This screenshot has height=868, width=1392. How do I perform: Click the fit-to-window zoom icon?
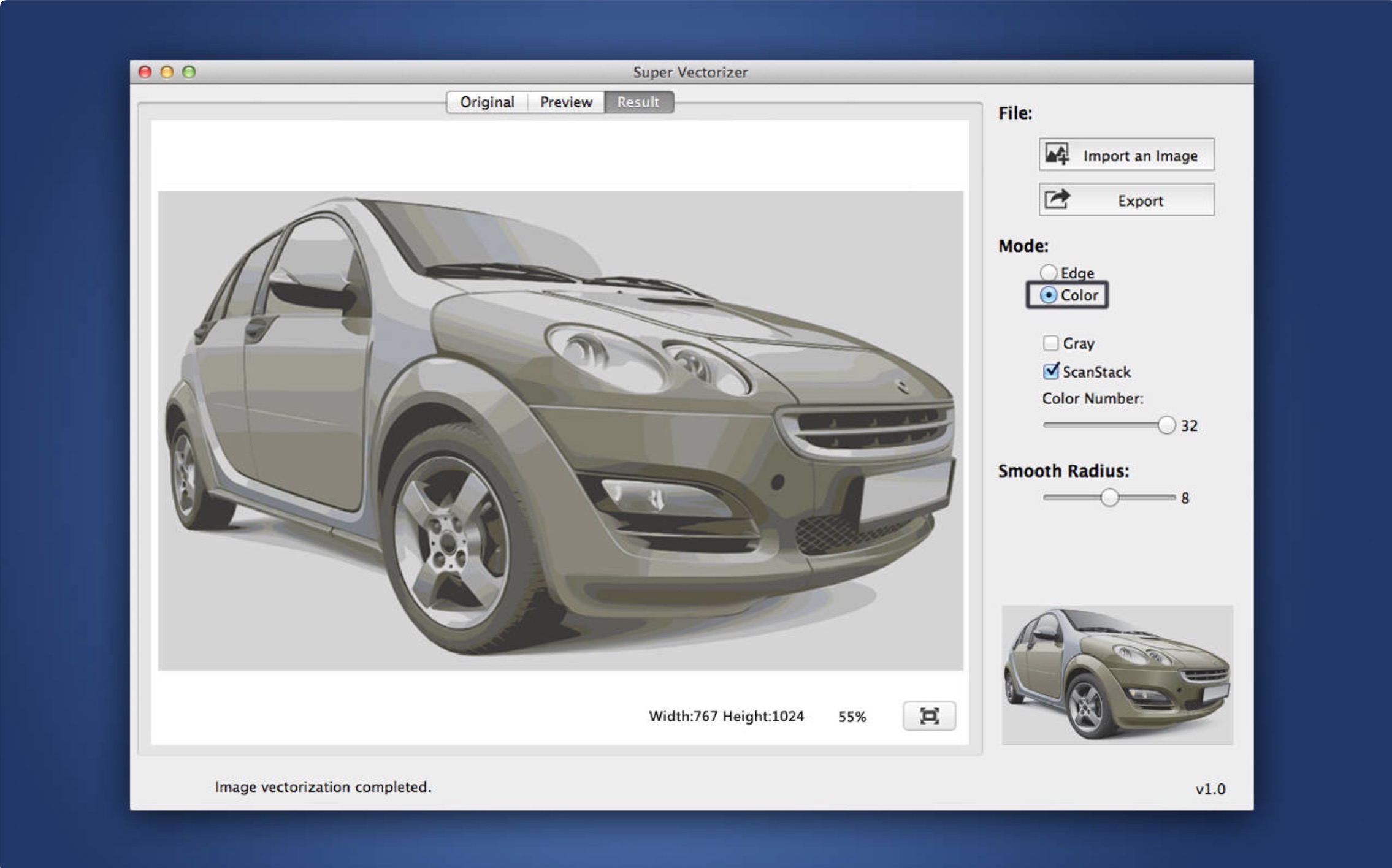(x=929, y=716)
